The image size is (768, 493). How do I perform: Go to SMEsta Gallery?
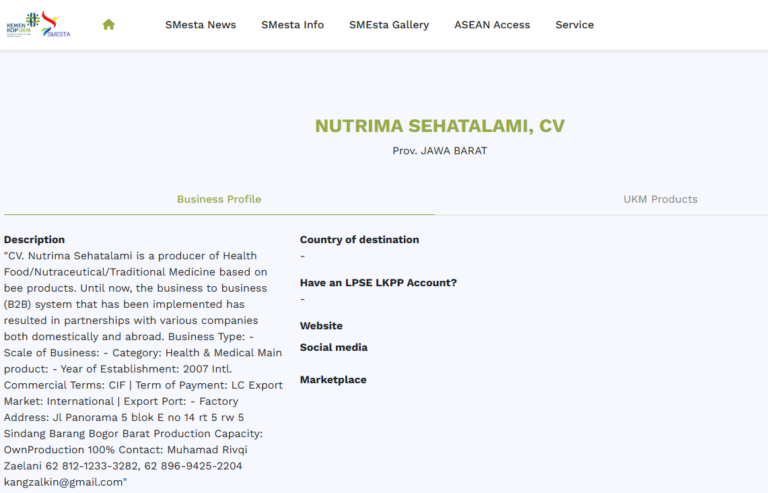pyautogui.click(x=389, y=25)
